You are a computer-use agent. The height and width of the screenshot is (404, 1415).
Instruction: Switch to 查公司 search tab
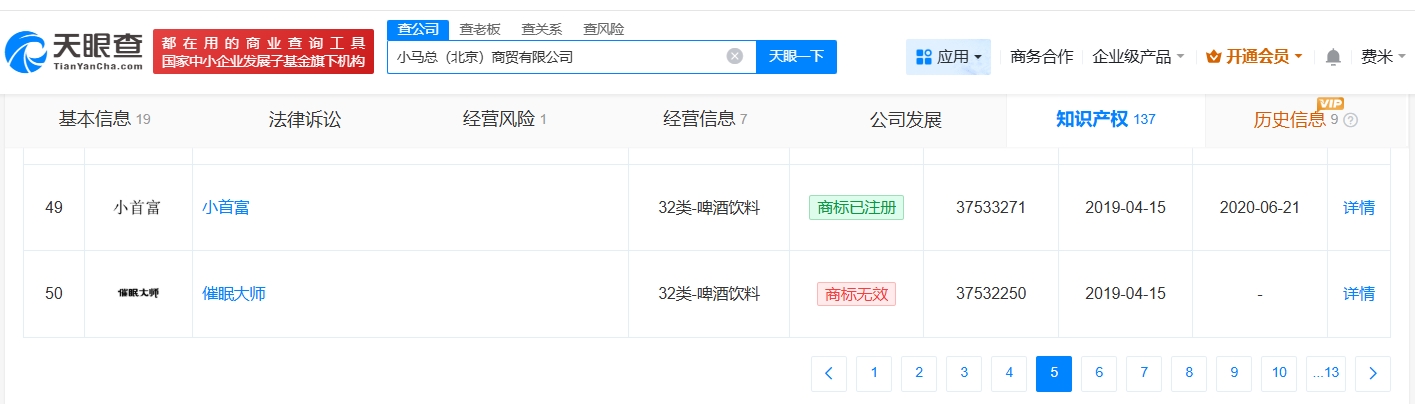pos(418,29)
